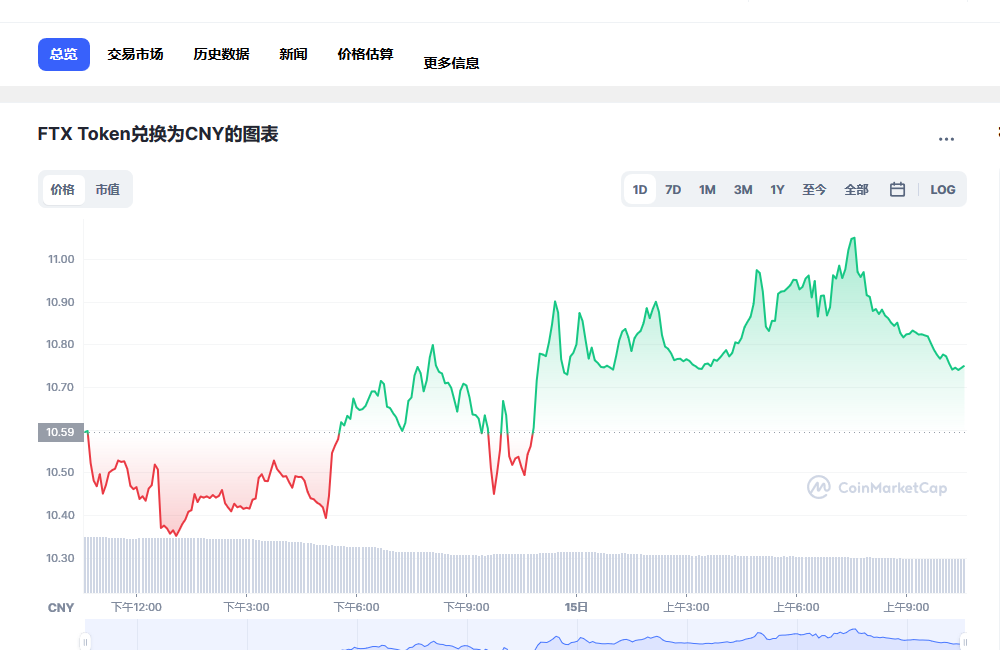1000x650 pixels.
Task: Open the chart three-dot options menu
Action: tap(946, 139)
